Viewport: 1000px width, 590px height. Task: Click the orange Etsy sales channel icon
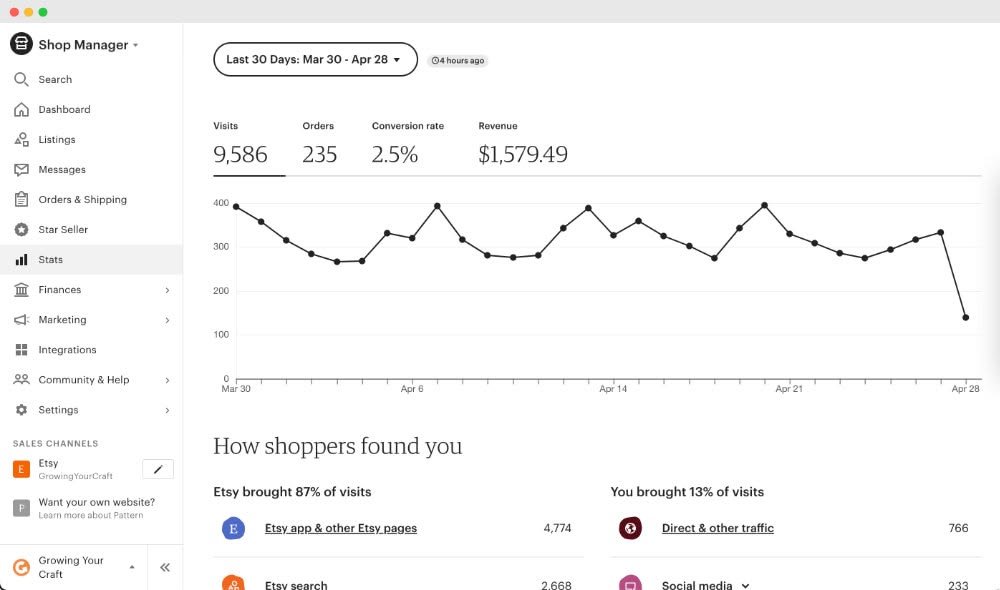pos(21,469)
